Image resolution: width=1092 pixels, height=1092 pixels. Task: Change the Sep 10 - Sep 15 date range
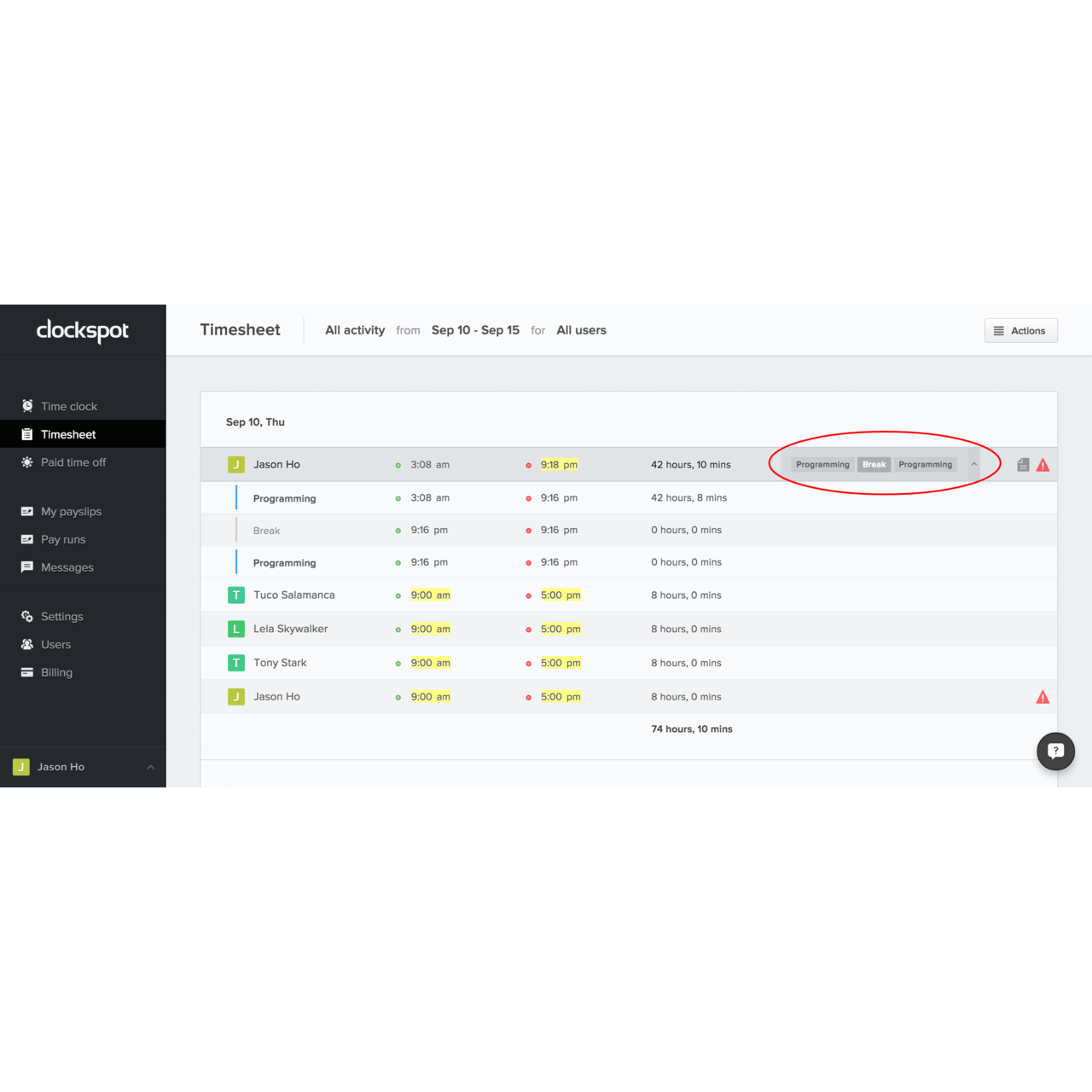(x=475, y=330)
